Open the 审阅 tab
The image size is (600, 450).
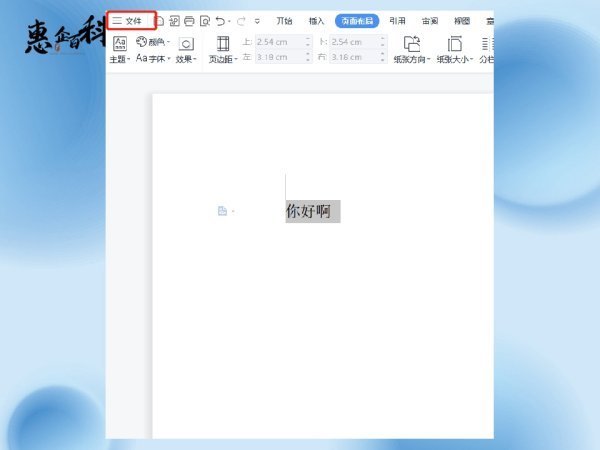pos(429,20)
